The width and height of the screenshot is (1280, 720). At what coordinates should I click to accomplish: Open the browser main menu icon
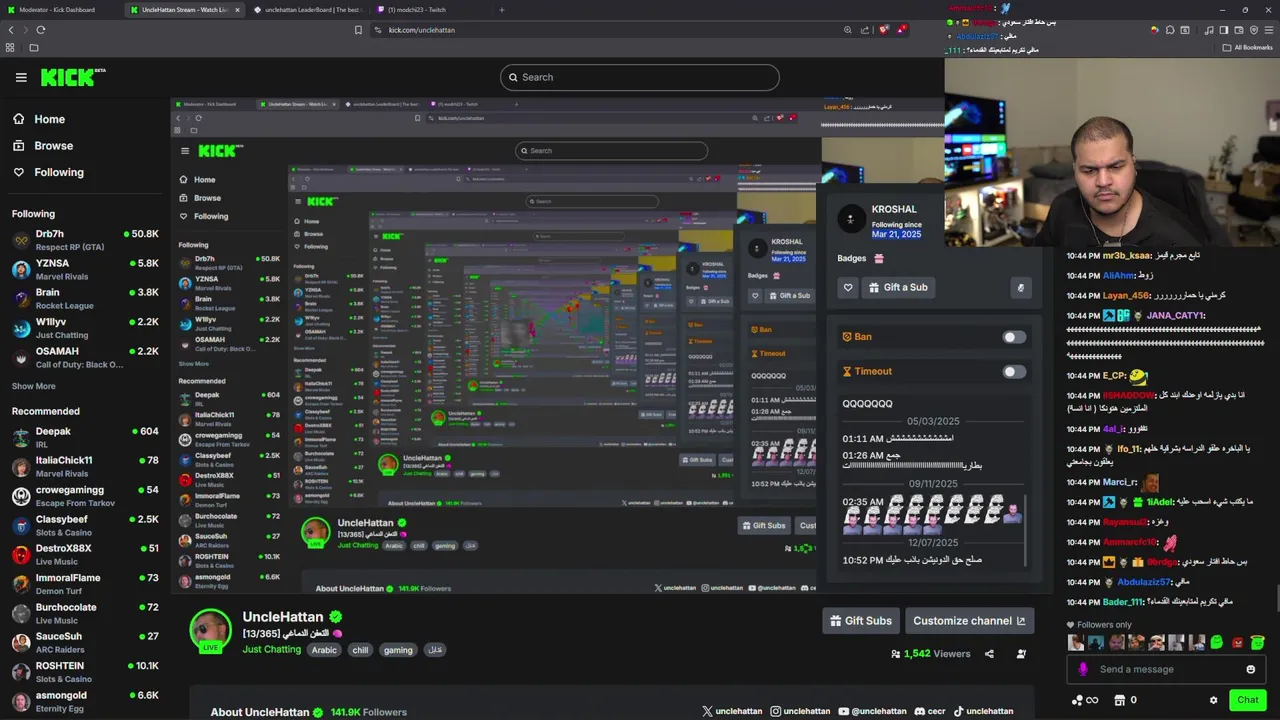(x=1270, y=30)
